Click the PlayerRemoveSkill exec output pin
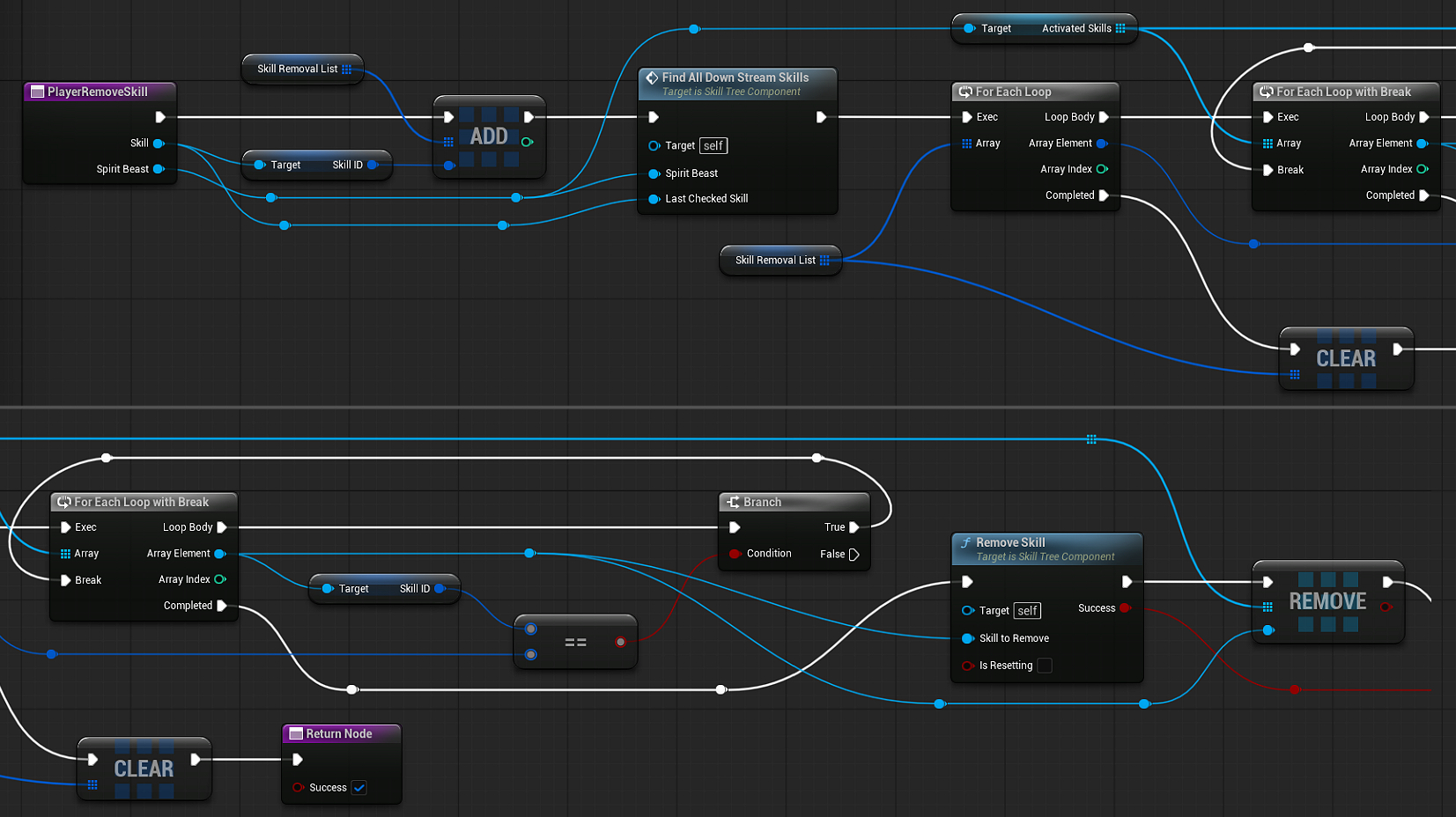Image resolution: width=1456 pixels, height=817 pixels. coord(160,117)
